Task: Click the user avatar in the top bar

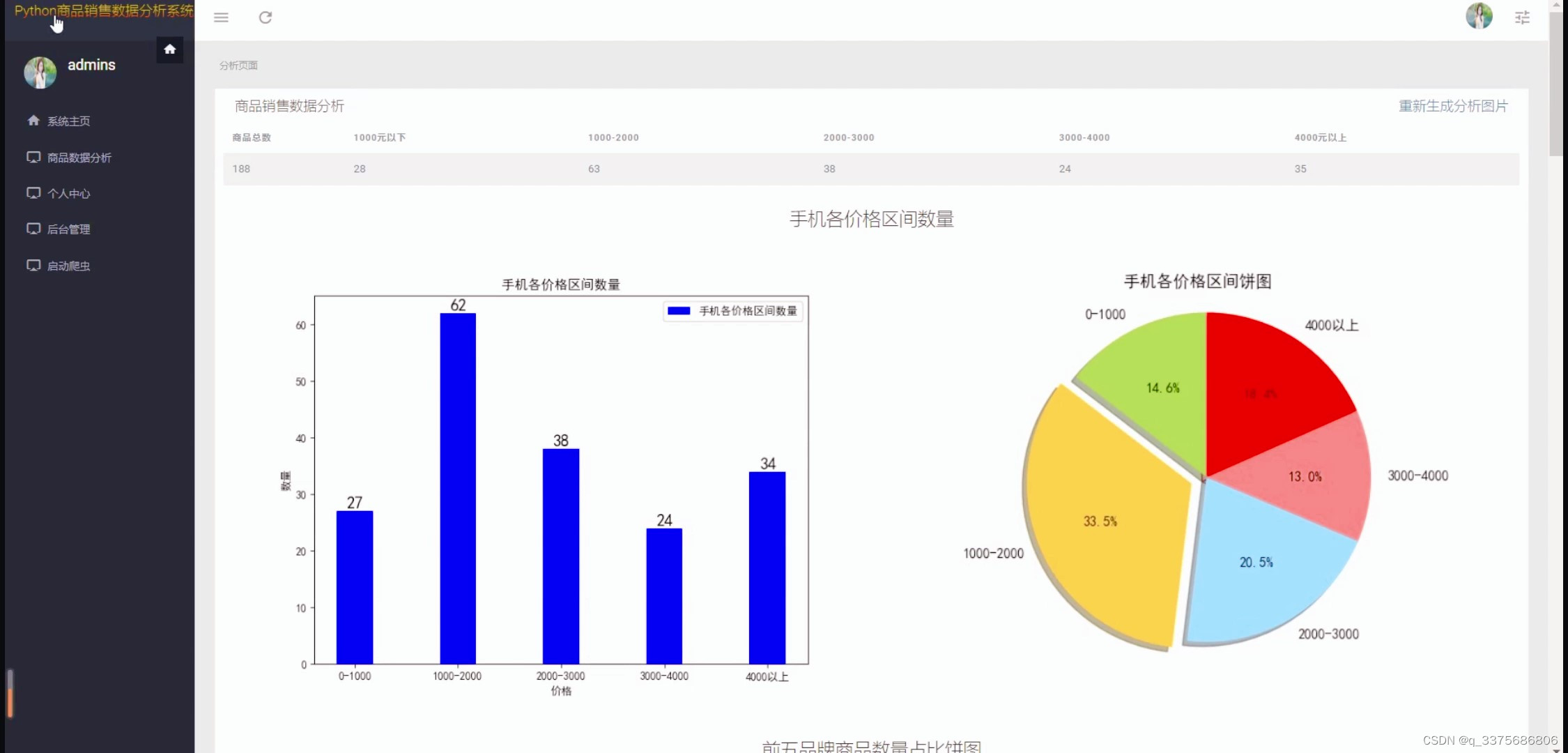Action: tap(1479, 17)
